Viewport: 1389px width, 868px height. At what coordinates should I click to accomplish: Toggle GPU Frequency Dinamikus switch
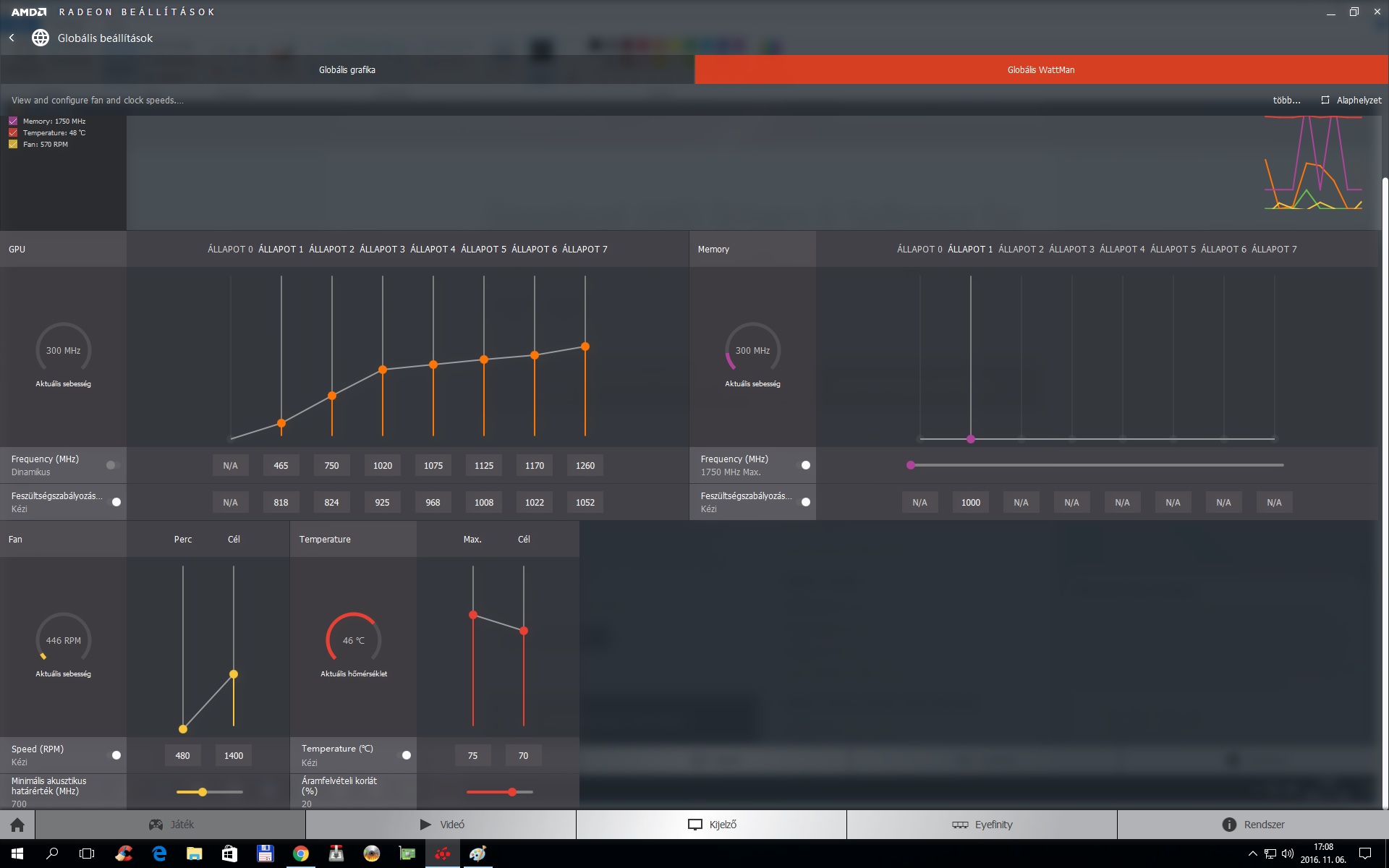coord(112,465)
